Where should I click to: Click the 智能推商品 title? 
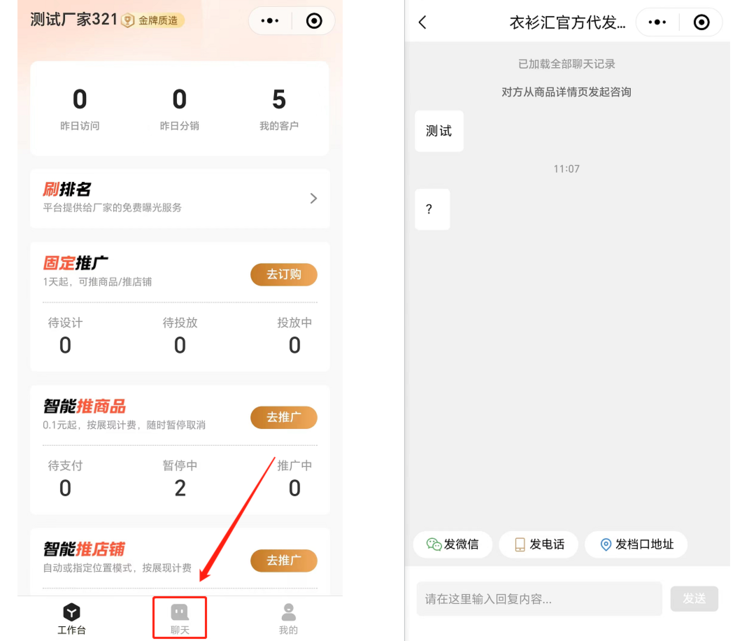(x=85, y=406)
